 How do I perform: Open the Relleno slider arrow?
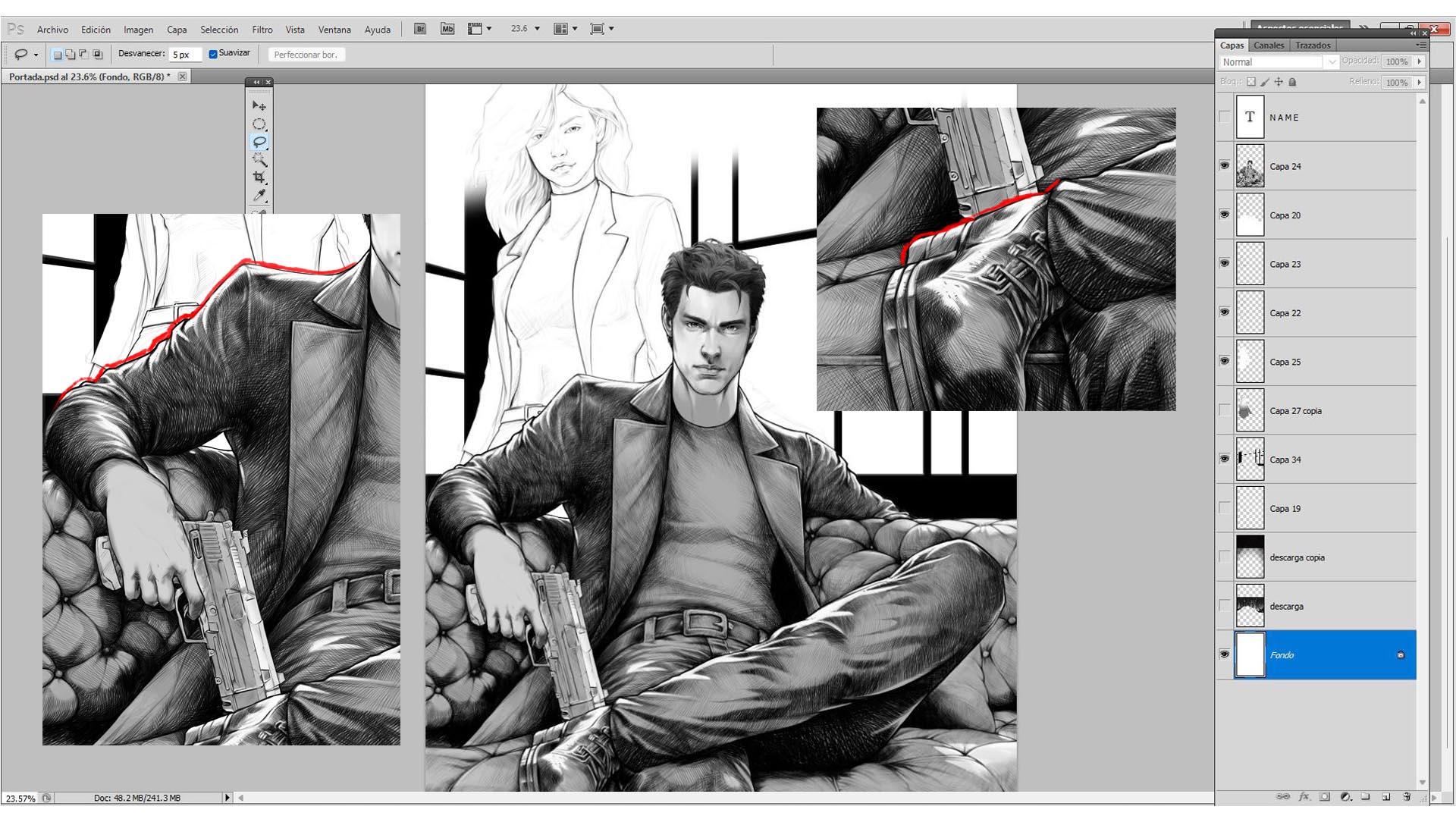[x=1420, y=82]
